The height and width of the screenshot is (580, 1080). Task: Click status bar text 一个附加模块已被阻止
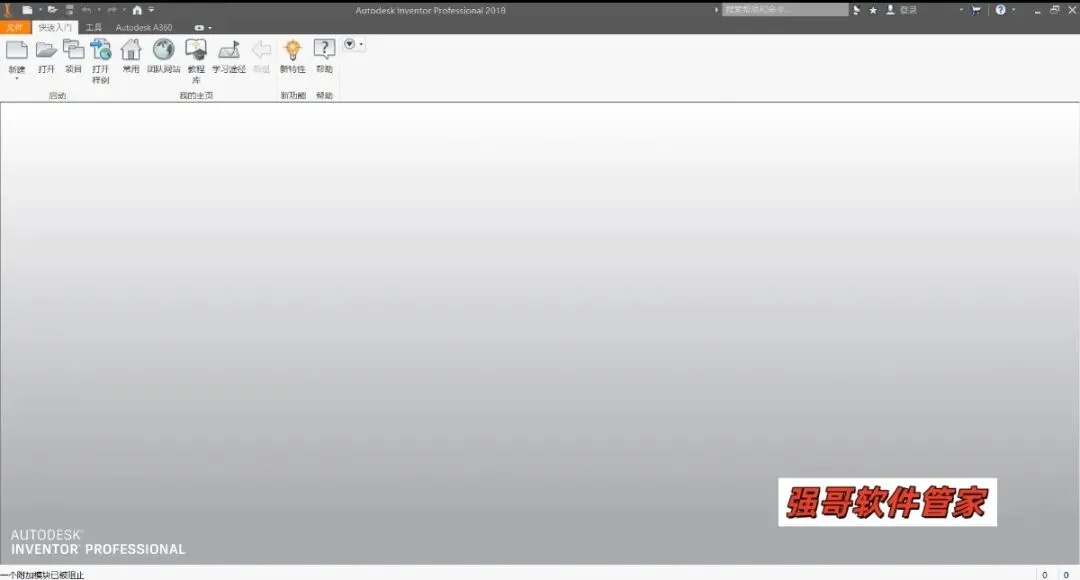click(x=42, y=574)
